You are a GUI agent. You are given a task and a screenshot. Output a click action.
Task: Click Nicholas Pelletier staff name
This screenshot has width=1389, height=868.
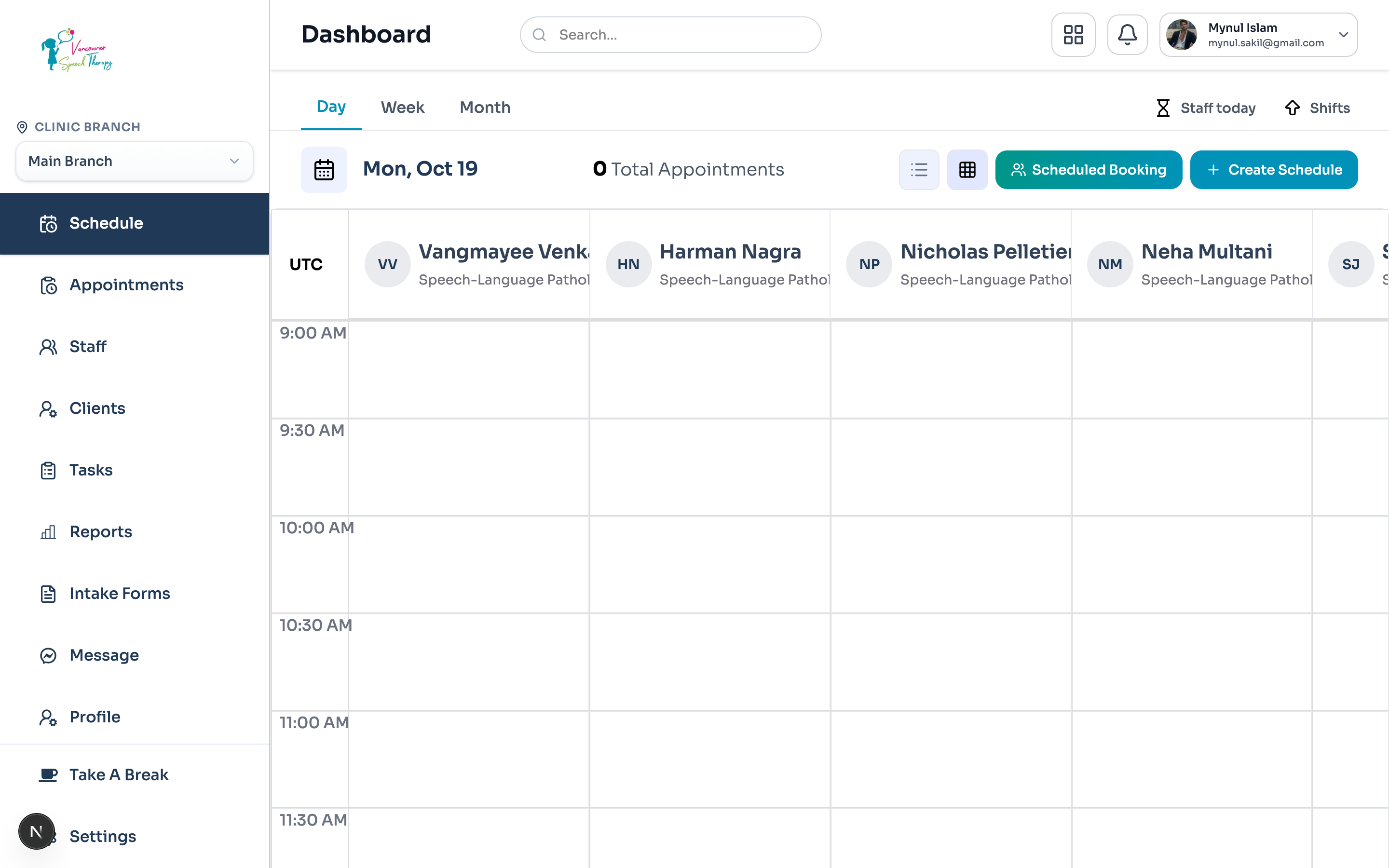click(985, 251)
